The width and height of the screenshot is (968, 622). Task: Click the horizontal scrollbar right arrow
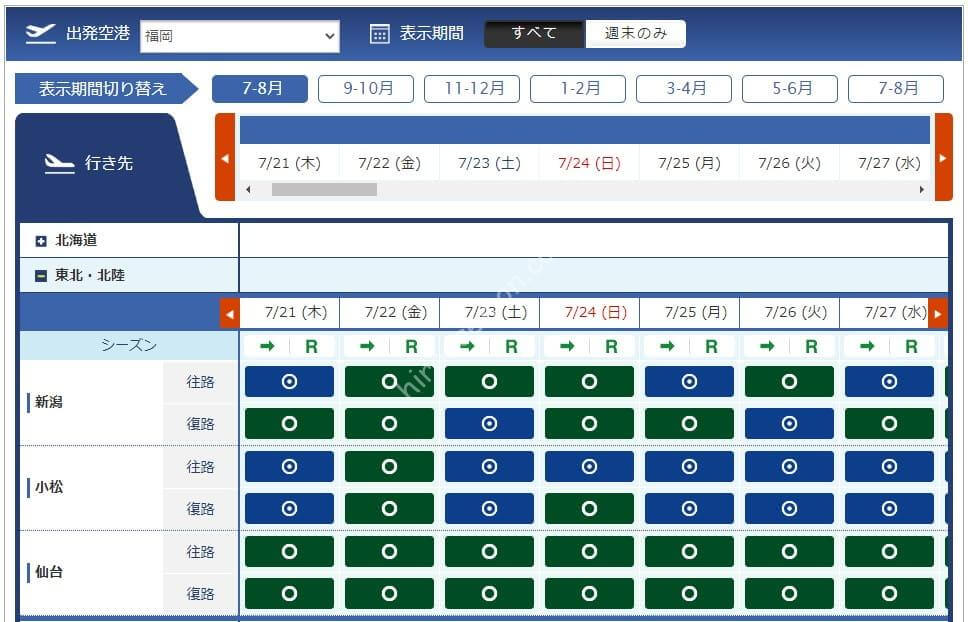(x=922, y=189)
